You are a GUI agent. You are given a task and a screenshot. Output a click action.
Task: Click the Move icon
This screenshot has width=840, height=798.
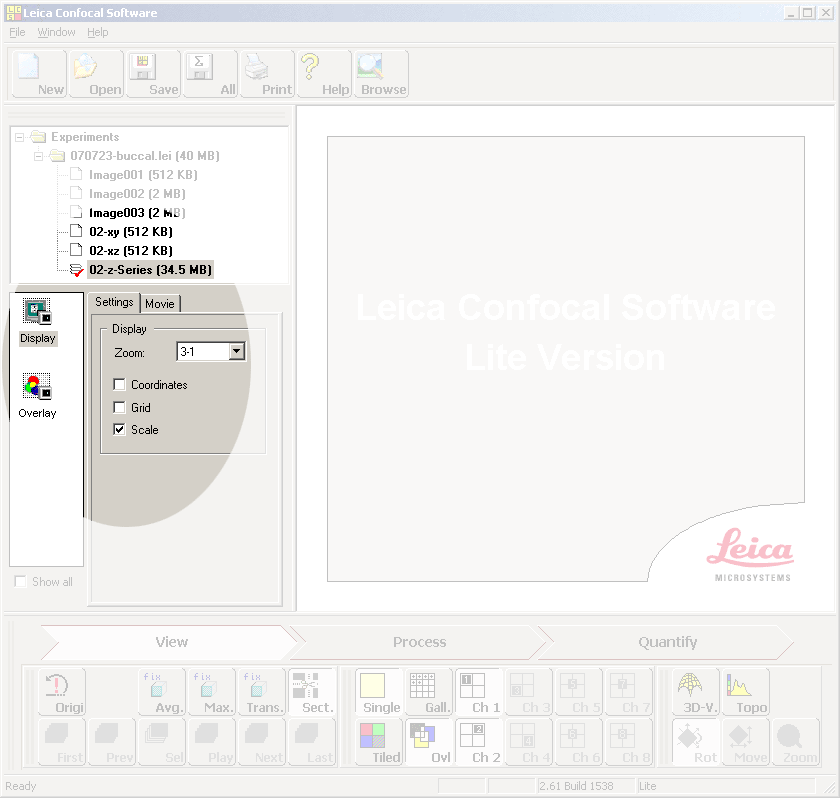point(746,742)
